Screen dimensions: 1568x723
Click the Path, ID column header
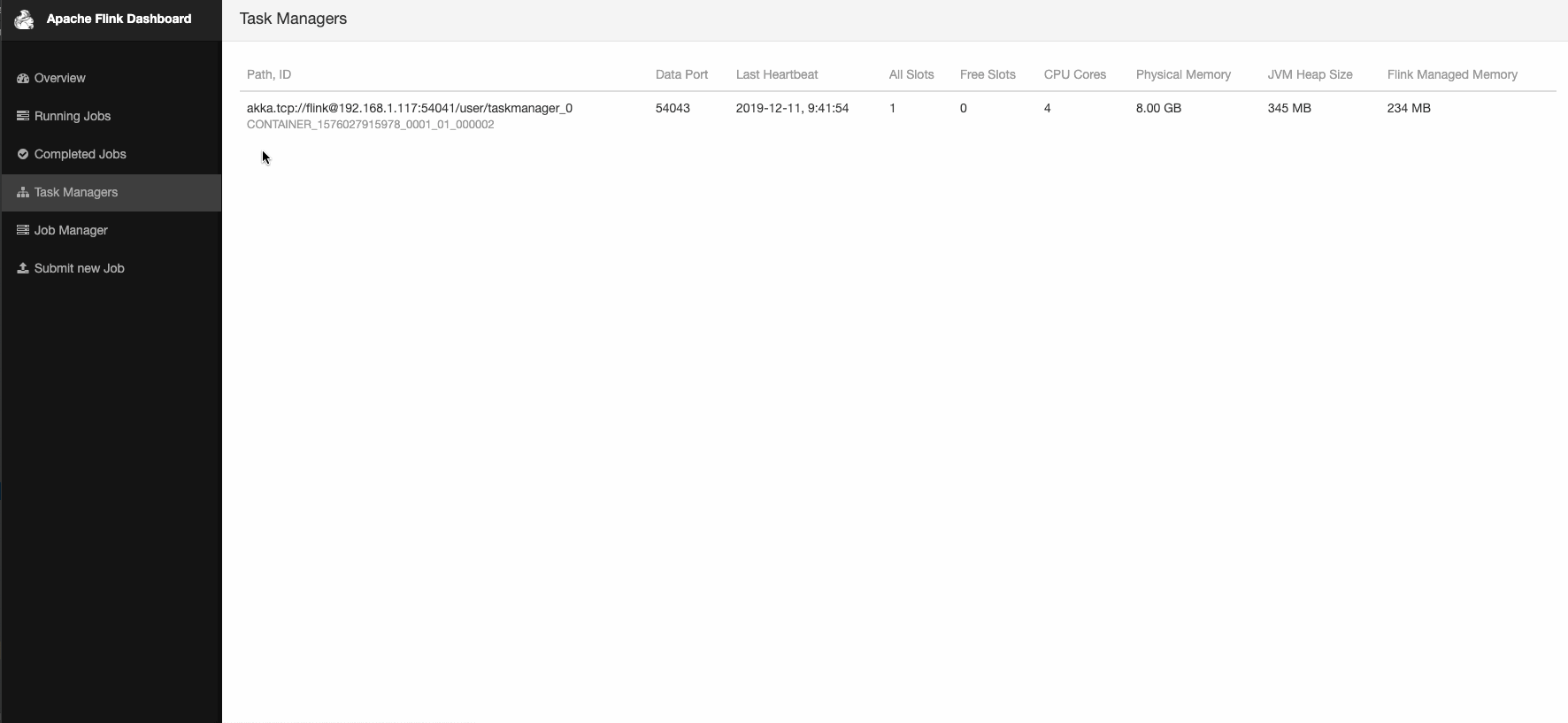coord(269,74)
